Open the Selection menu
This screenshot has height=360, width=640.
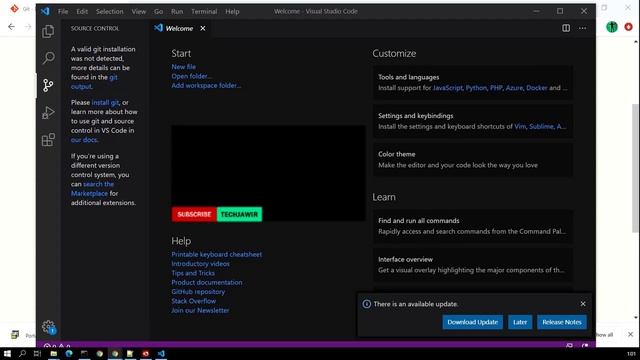109,11
